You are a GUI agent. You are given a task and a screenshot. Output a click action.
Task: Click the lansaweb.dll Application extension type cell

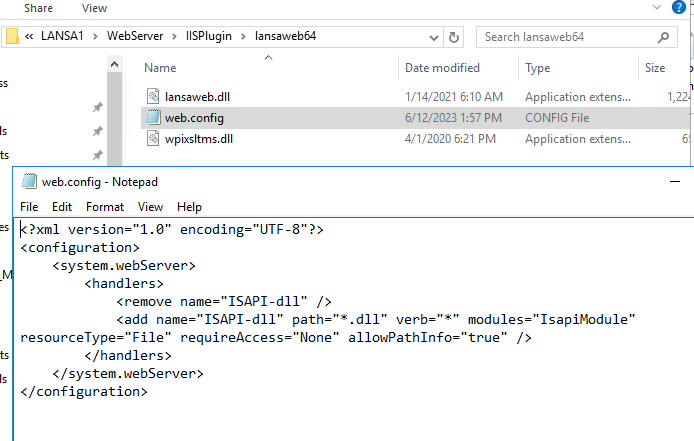578,97
